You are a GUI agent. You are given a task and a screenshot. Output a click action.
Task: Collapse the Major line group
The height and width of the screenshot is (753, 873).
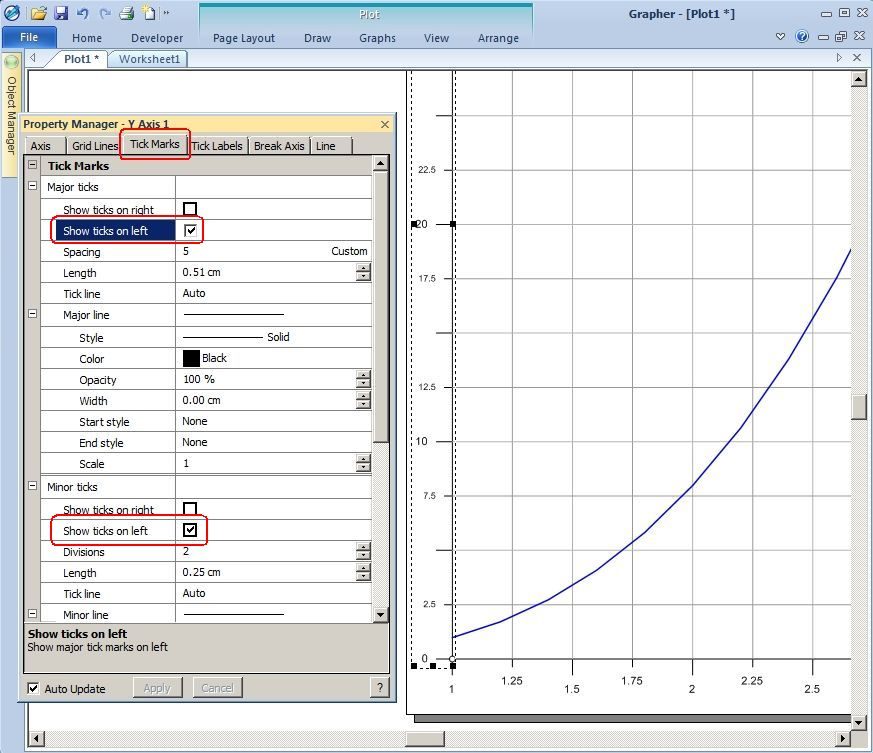coord(33,314)
